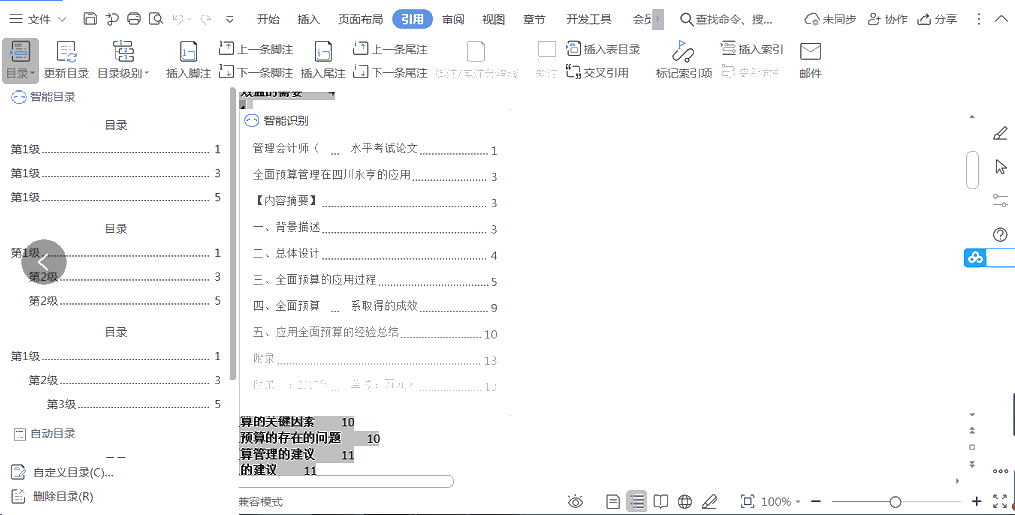The width and height of the screenshot is (1015, 515).
Task: Go to next footnote (下一条脚注)
Action: [x=256, y=72]
